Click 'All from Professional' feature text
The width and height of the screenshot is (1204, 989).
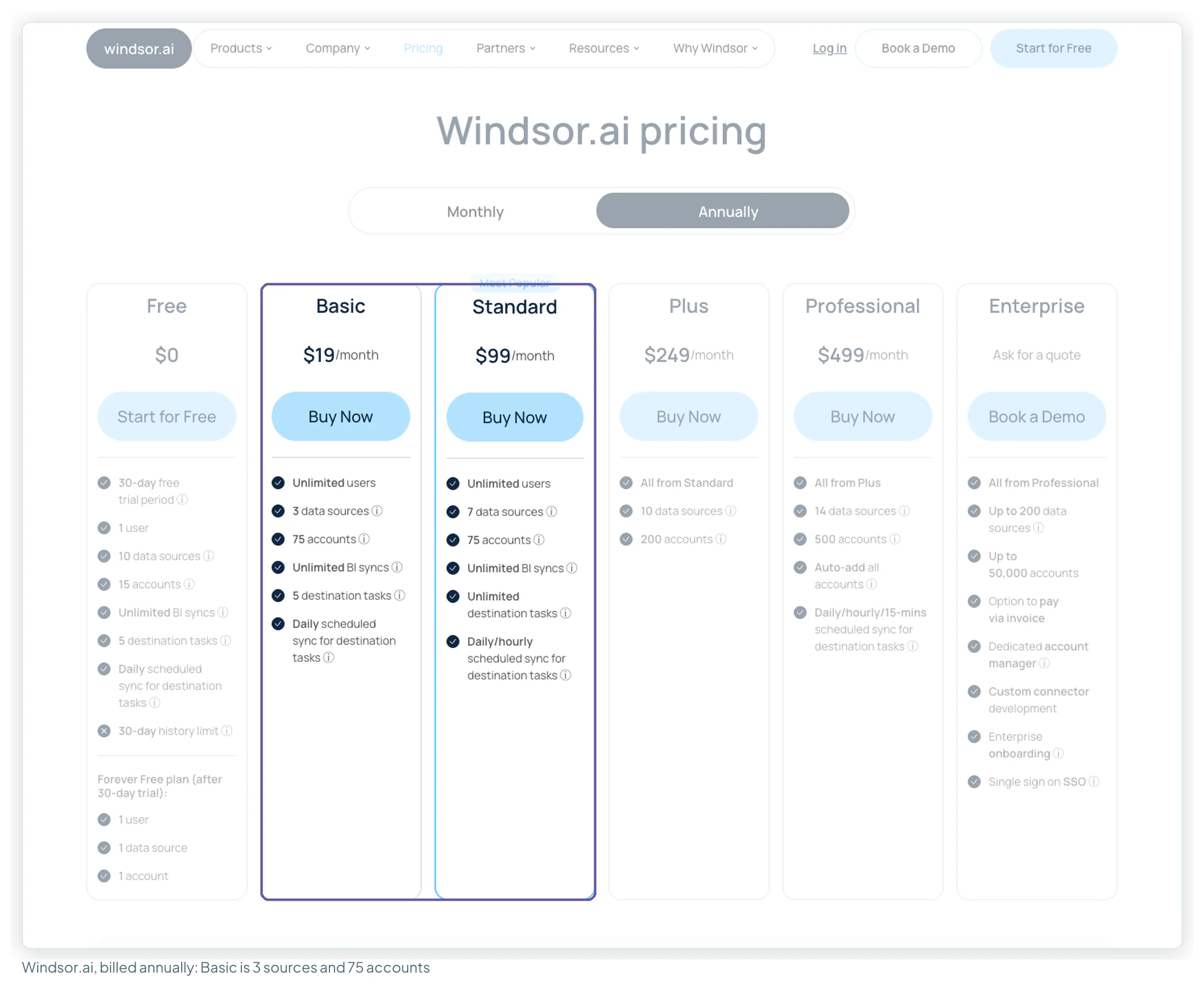point(1044,483)
